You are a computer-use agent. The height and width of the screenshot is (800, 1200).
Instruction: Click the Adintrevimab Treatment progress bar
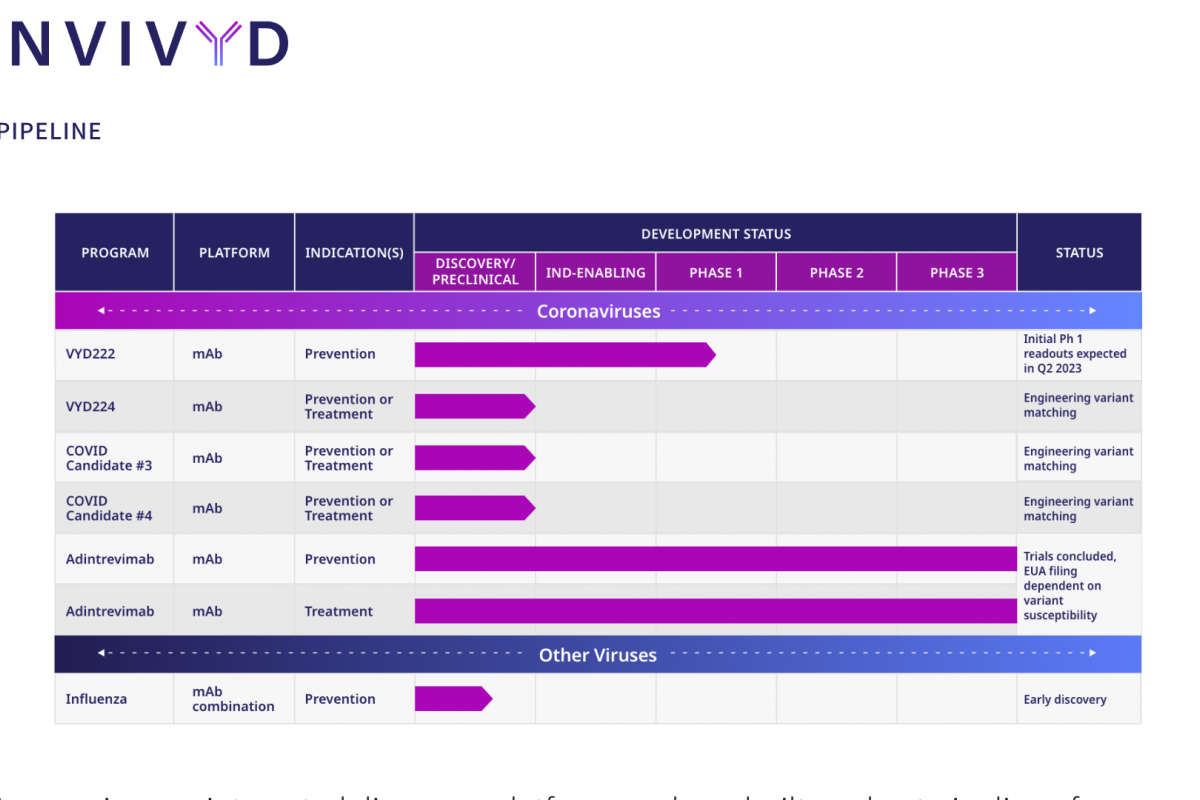tap(715, 611)
